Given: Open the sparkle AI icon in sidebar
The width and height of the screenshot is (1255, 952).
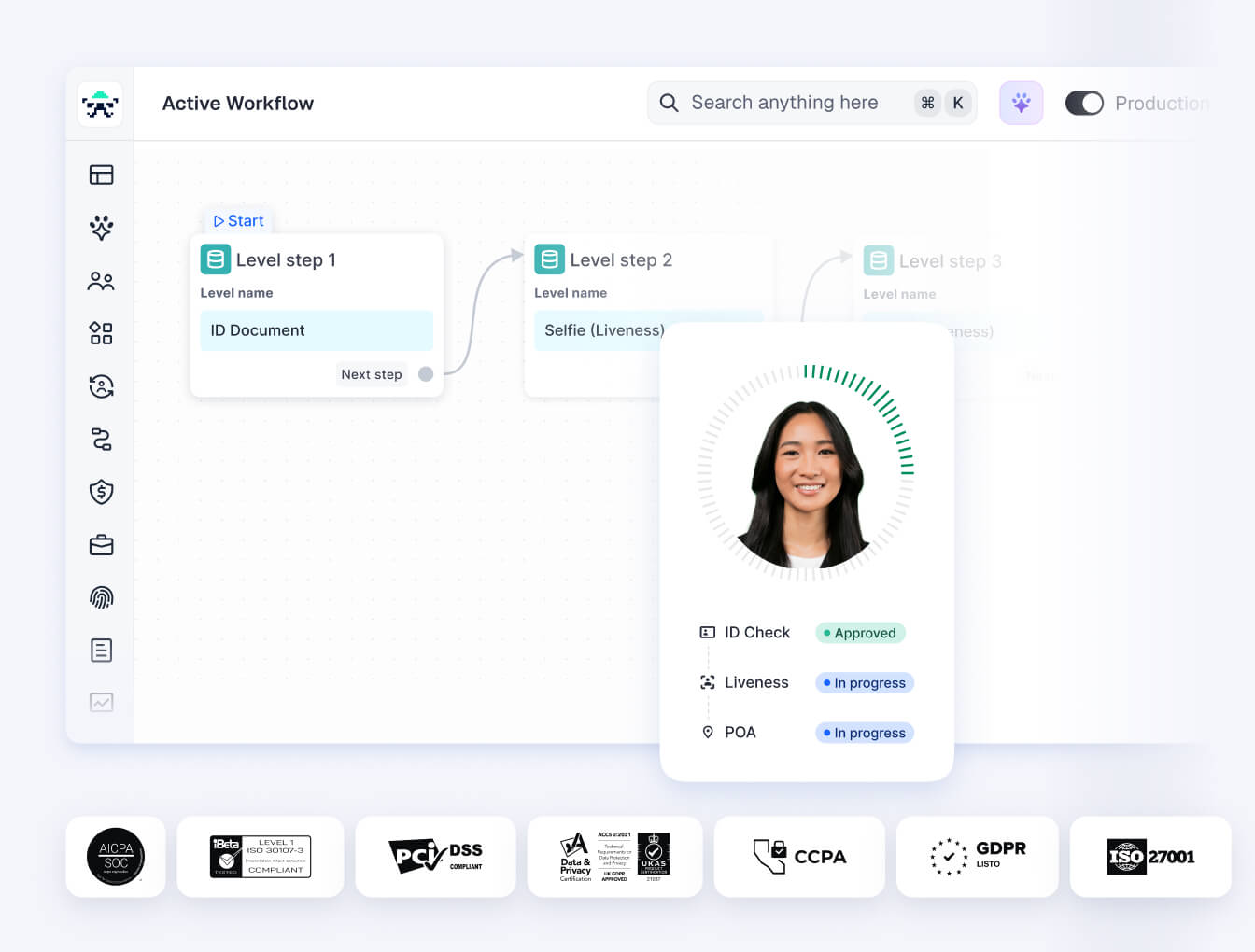Looking at the screenshot, I should click(101, 228).
